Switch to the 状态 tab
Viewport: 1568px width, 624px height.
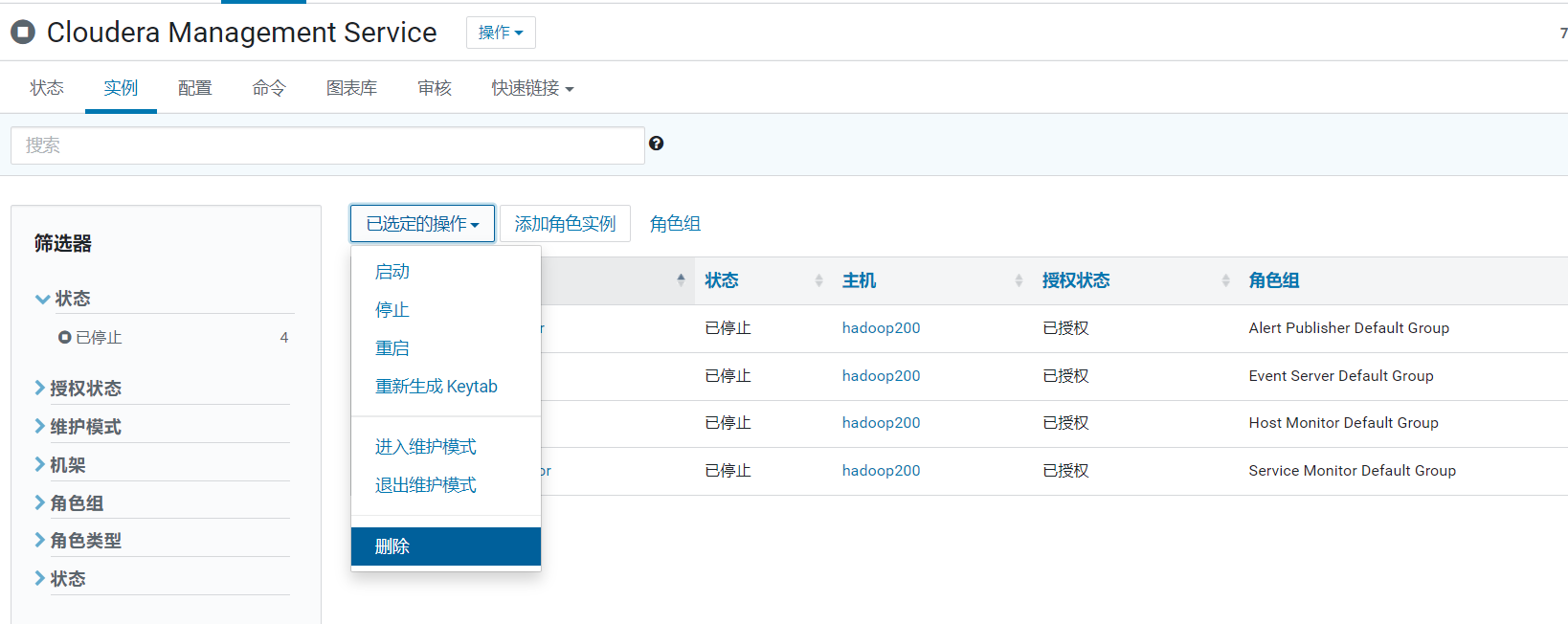point(47,88)
